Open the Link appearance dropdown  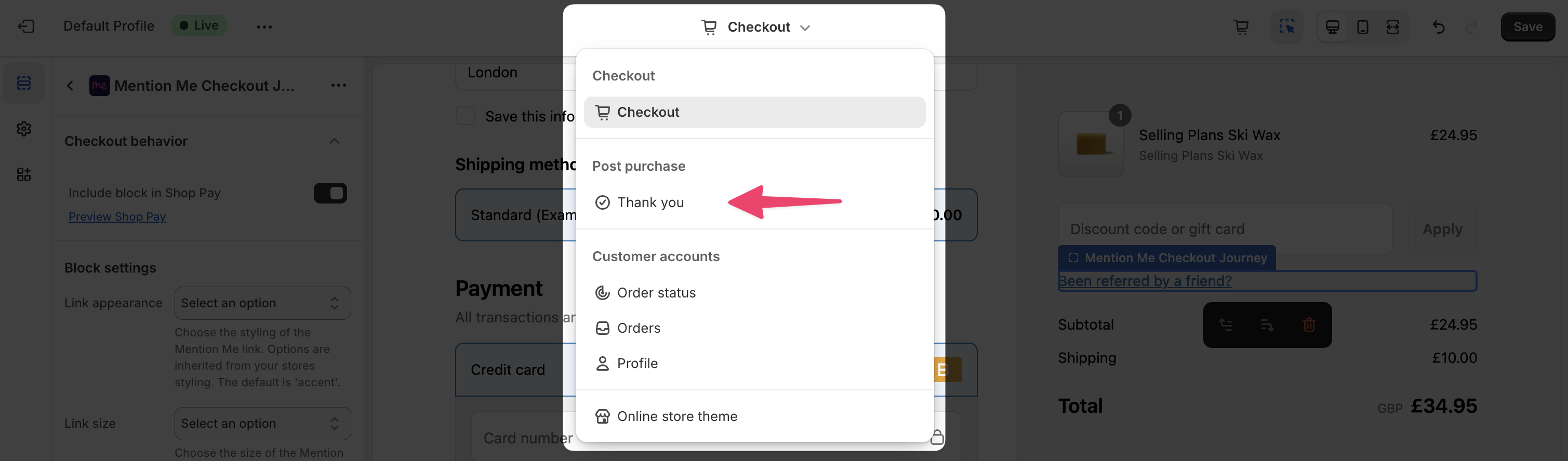[x=262, y=303]
